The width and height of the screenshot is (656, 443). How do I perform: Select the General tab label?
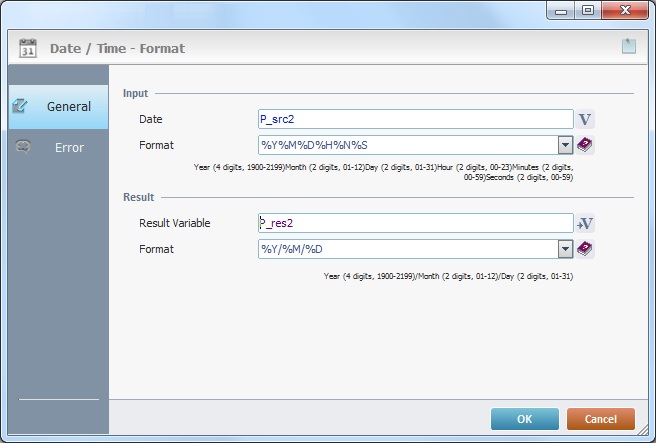[69, 107]
